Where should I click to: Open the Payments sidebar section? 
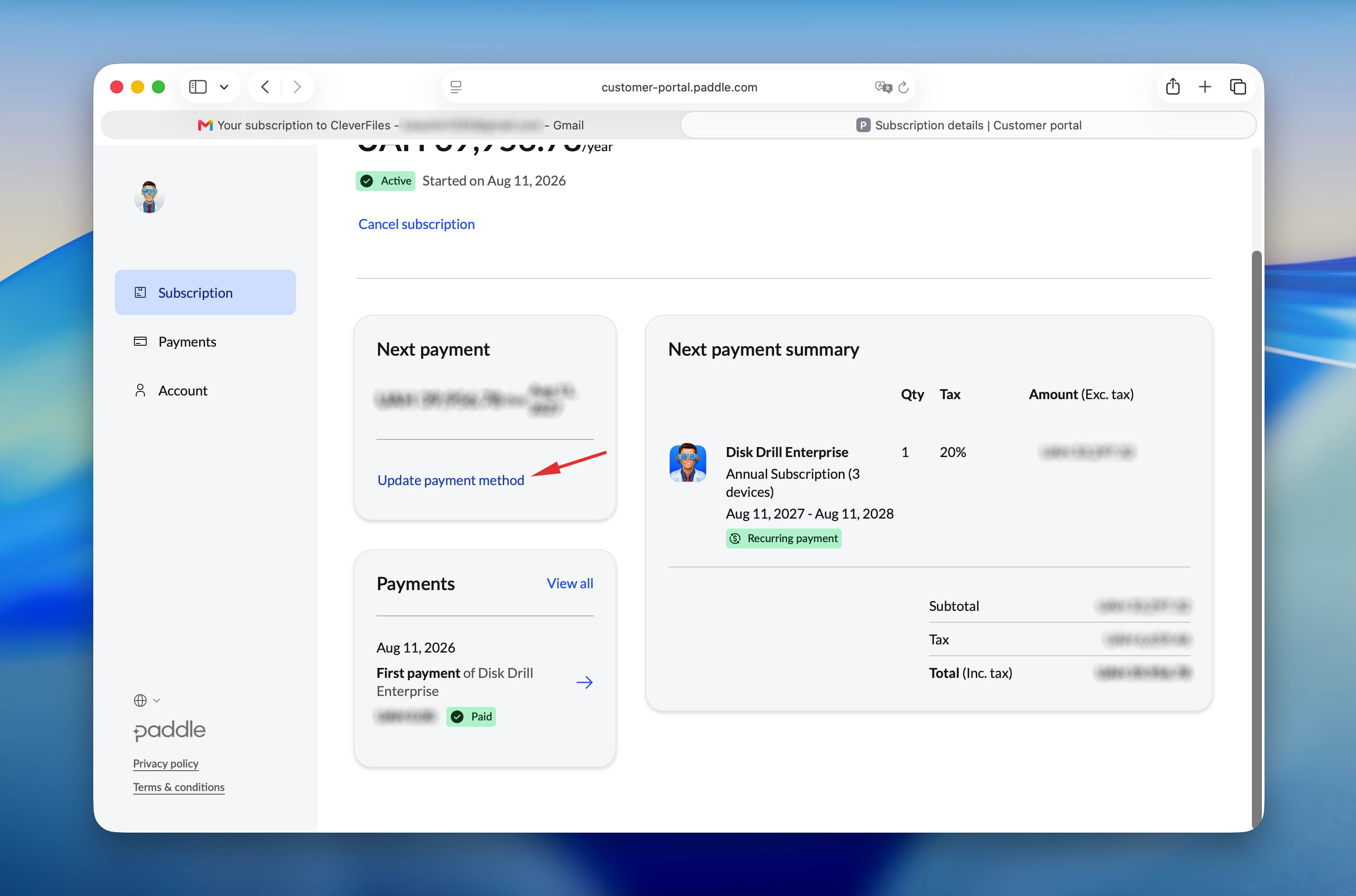[x=205, y=342]
